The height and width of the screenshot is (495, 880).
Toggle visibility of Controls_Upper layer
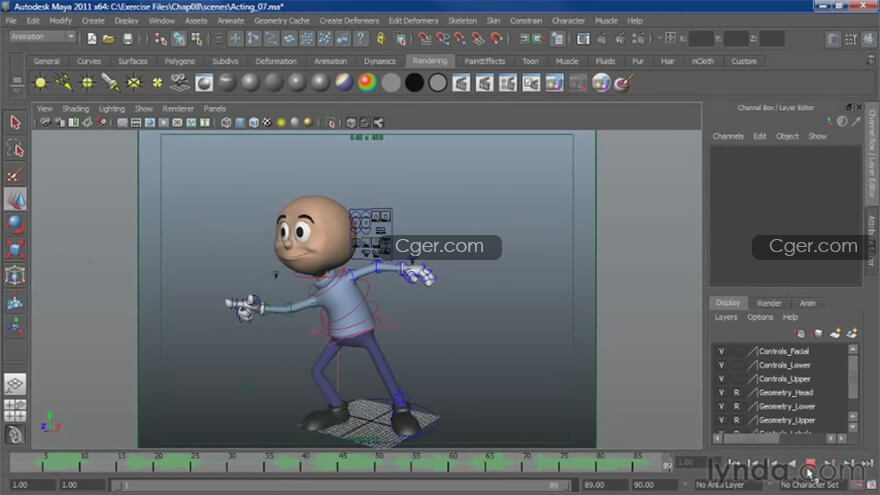click(x=721, y=379)
